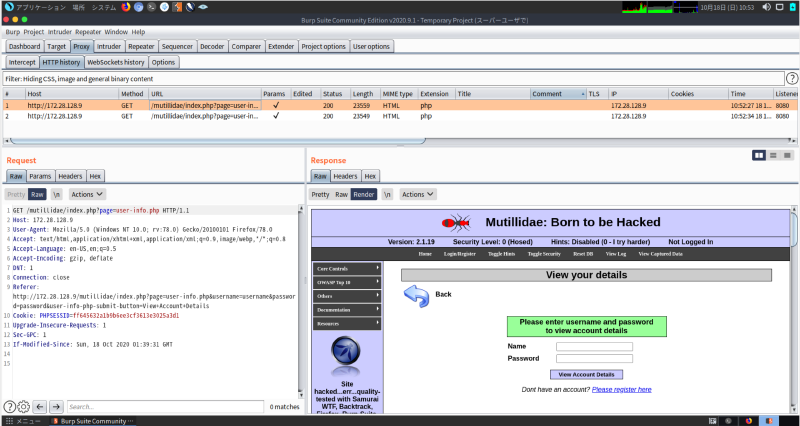Viewport: 800px width, 426px height.
Task: Select the combined tabbed layout icon
Action: [x=787, y=155]
